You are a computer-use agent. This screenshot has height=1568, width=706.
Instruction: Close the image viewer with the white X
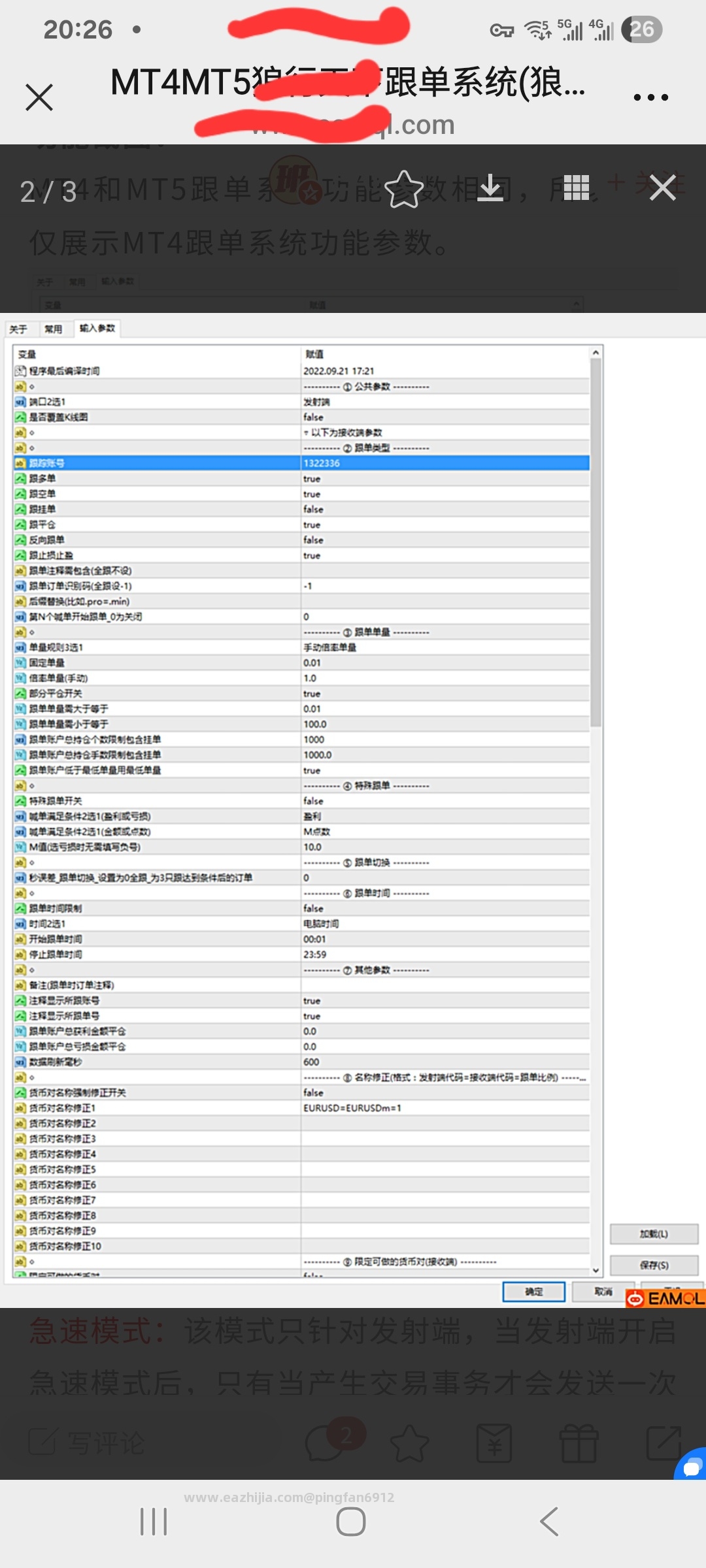click(662, 188)
